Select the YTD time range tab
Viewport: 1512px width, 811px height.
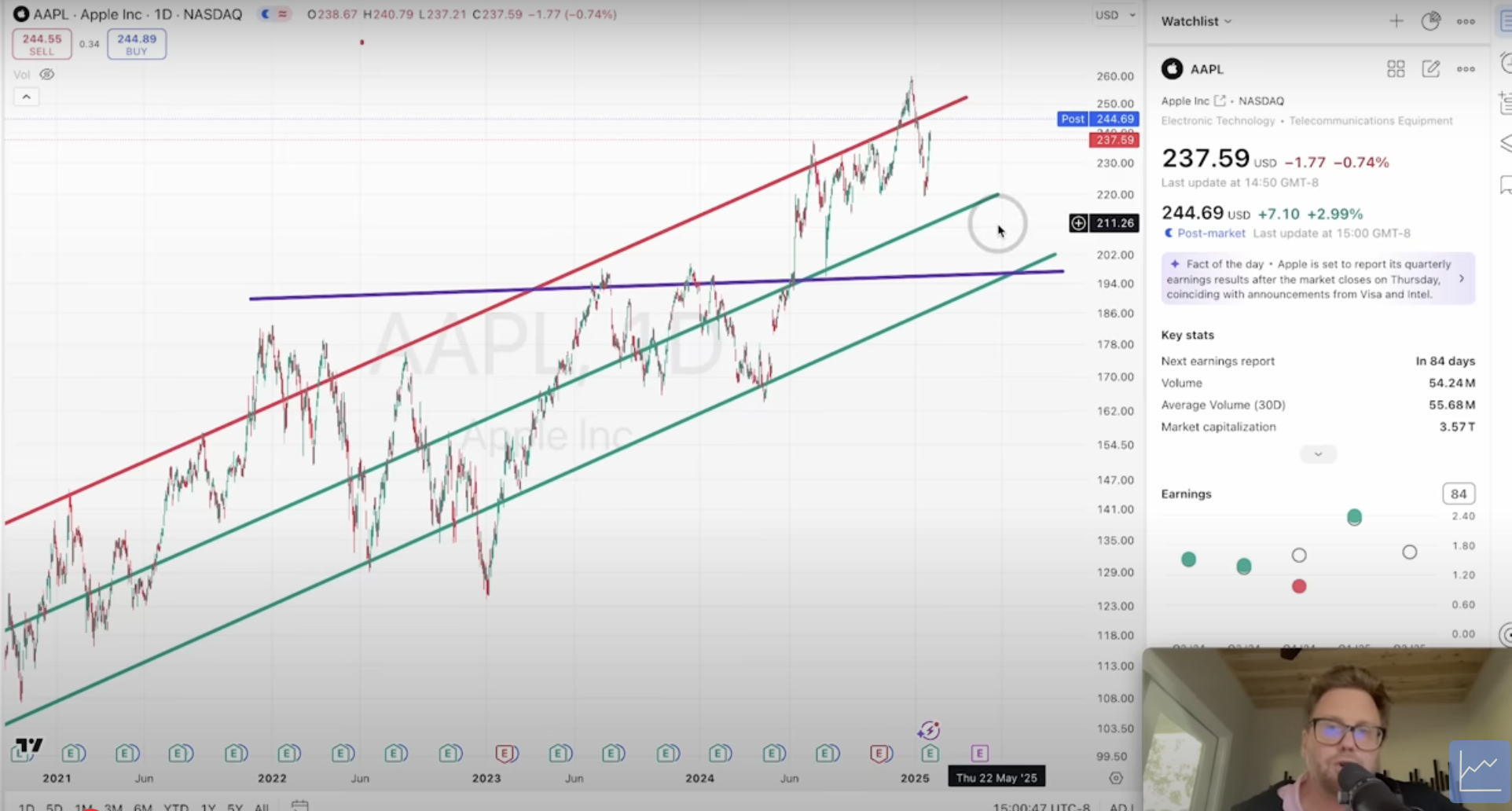pyautogui.click(x=176, y=806)
